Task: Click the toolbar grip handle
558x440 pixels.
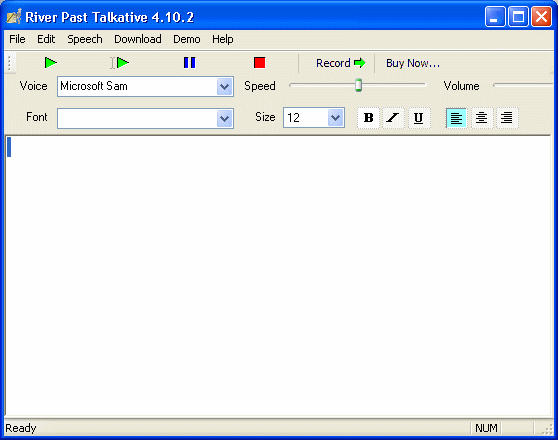Action: pyautogui.click(x=10, y=63)
